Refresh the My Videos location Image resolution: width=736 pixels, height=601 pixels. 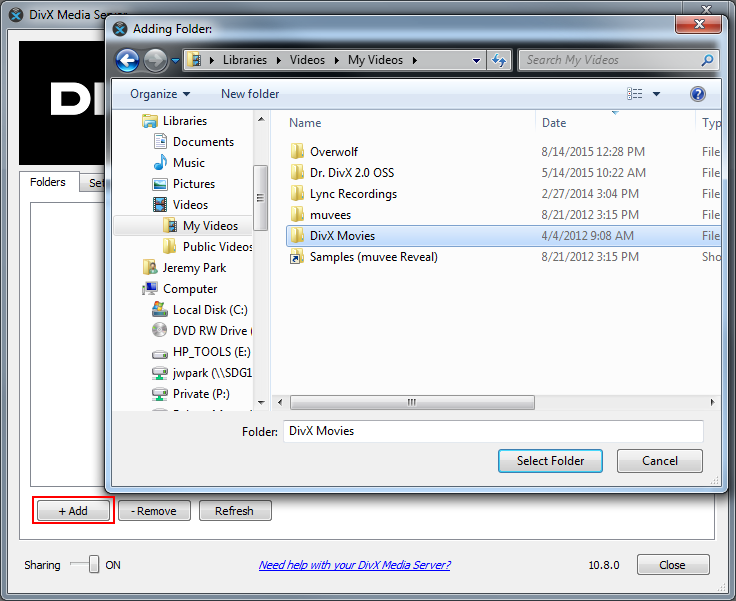coord(498,60)
